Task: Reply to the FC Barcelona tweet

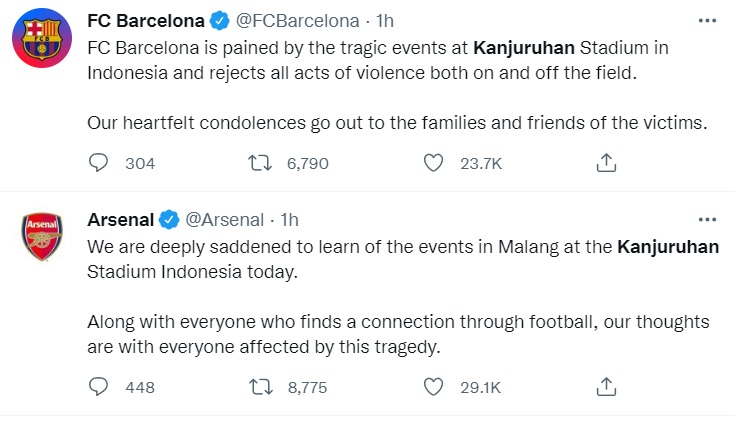Action: pos(98,163)
